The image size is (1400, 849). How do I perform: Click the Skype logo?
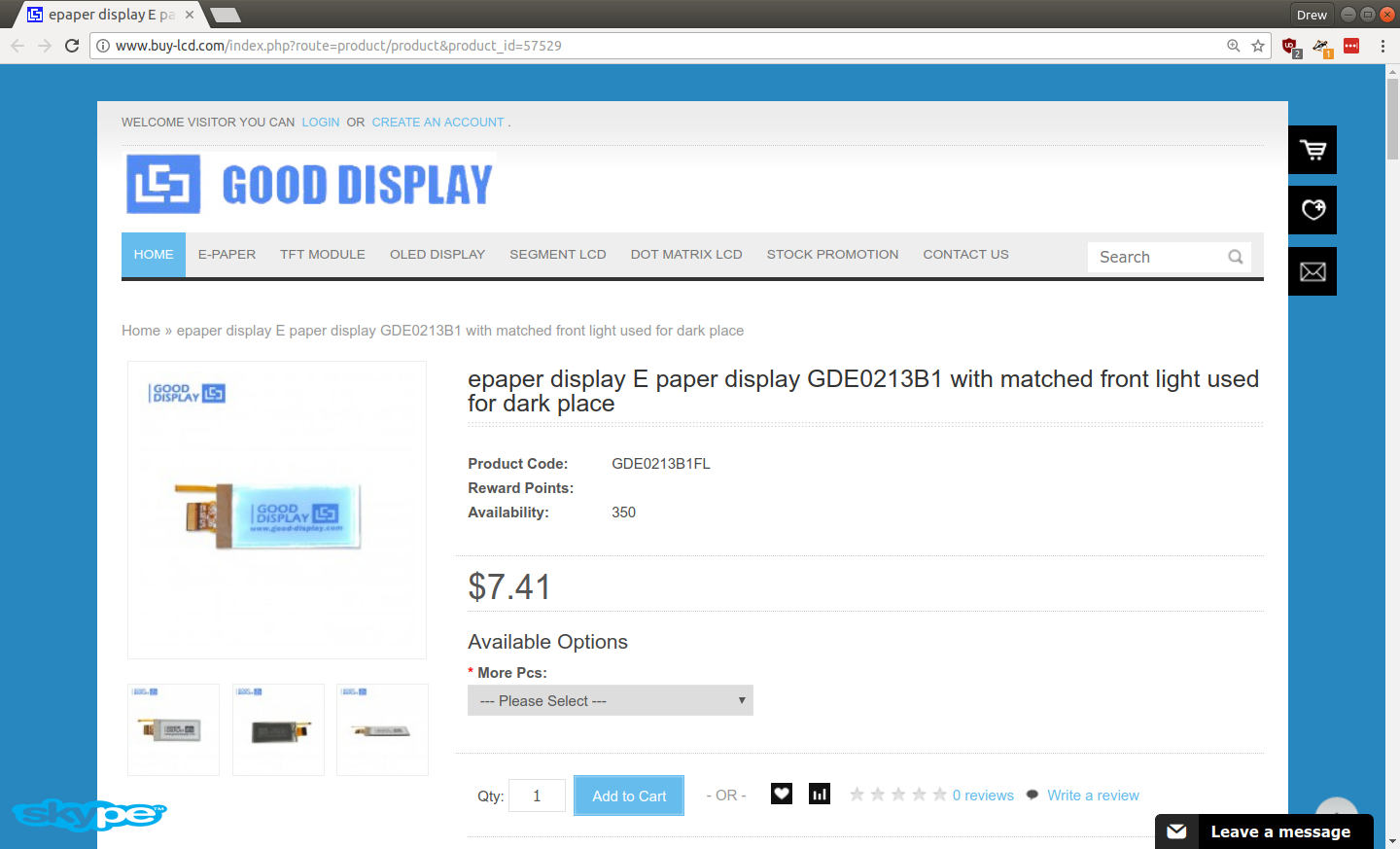[89, 814]
